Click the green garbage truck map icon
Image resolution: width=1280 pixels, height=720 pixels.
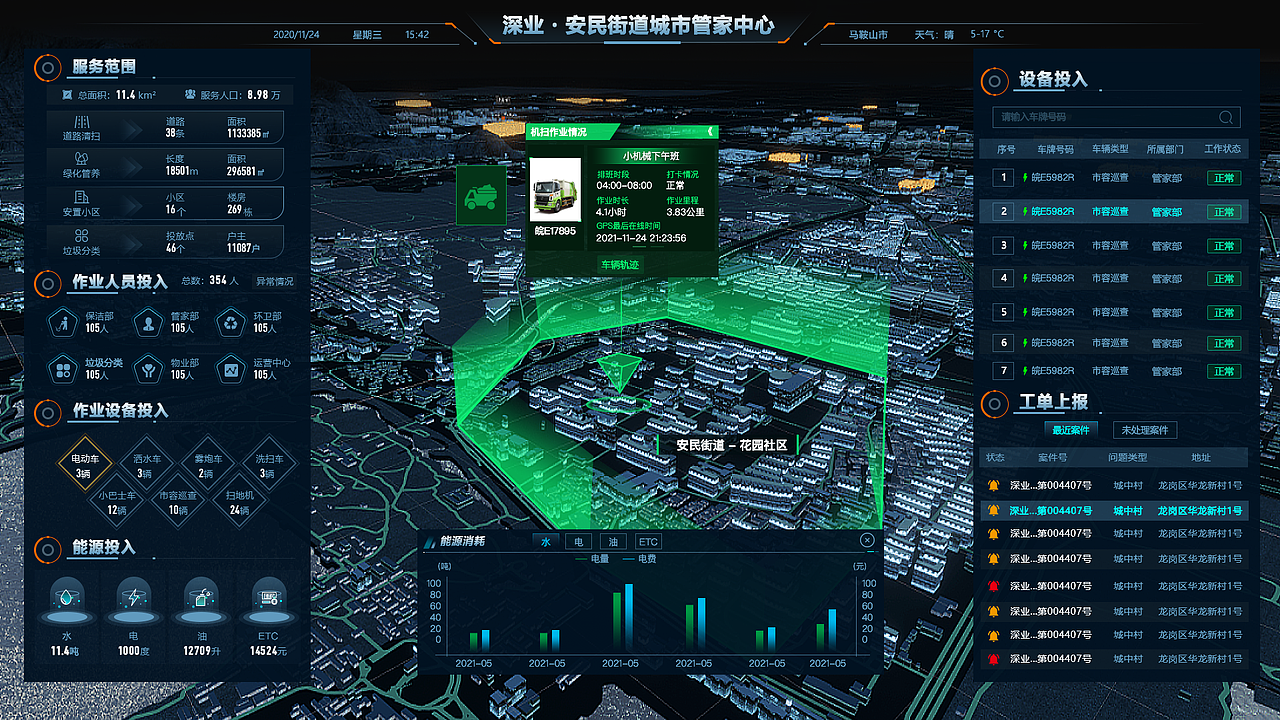[x=481, y=196]
